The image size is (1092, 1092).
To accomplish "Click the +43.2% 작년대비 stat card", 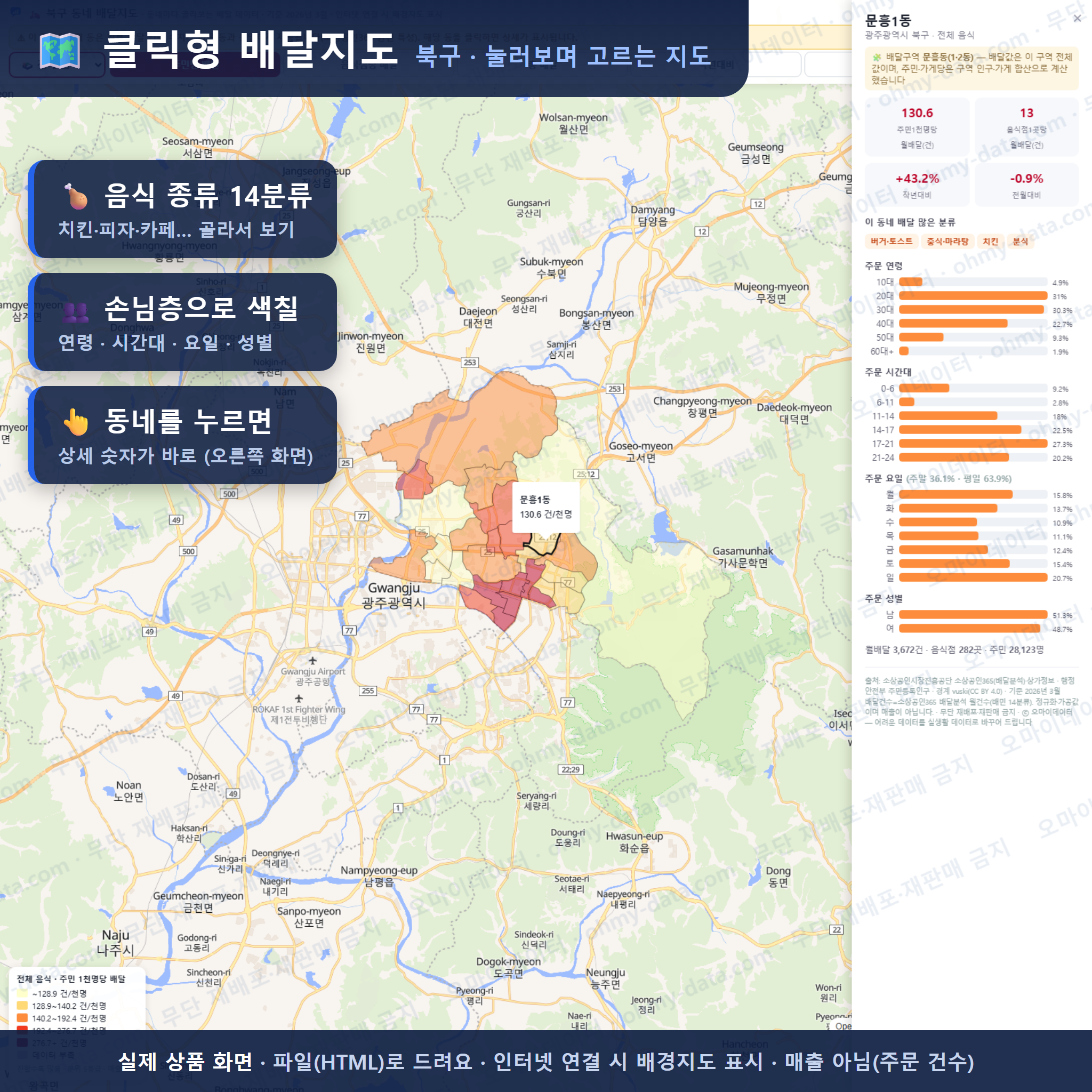I will click(x=917, y=185).
